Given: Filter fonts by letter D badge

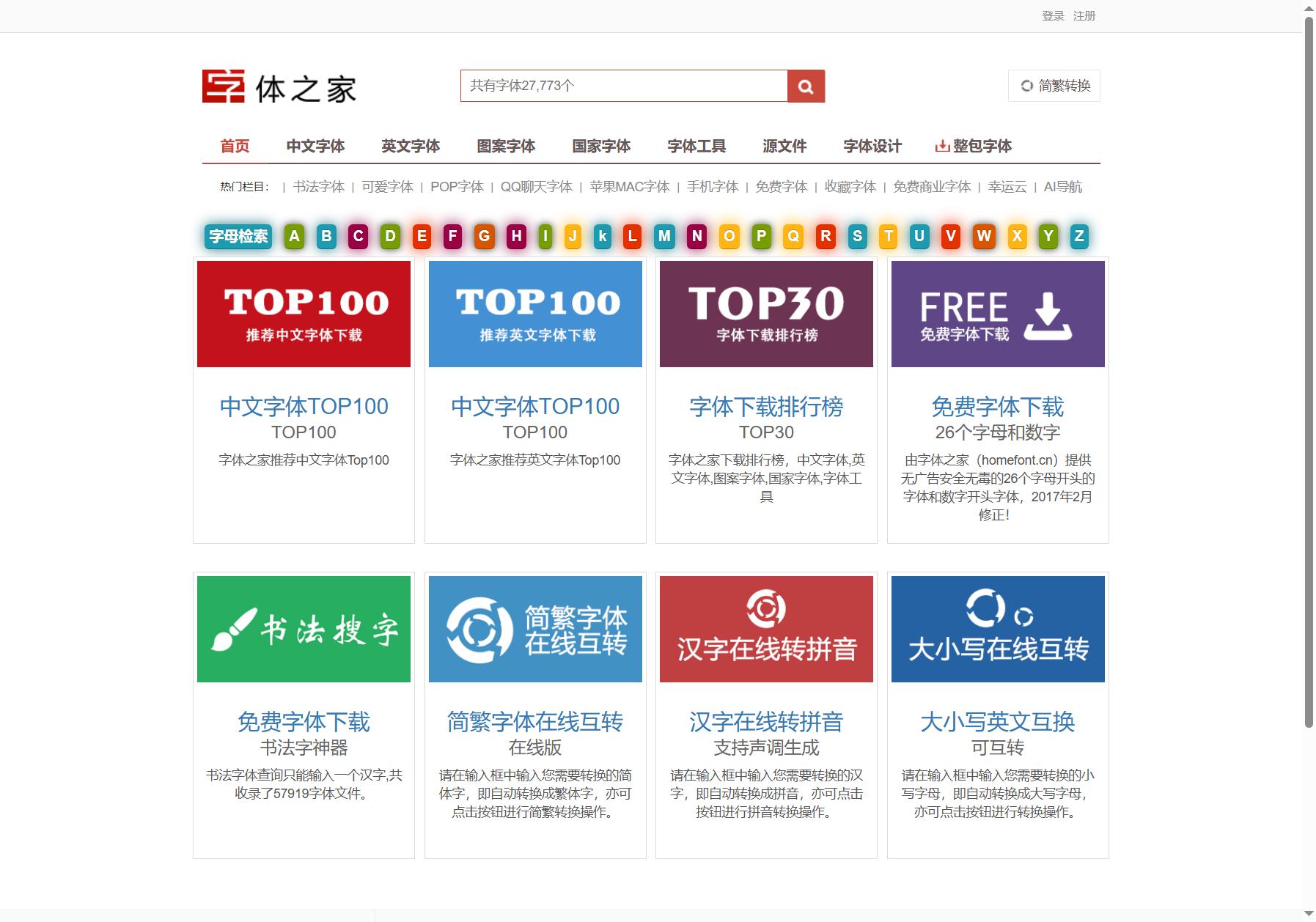Looking at the screenshot, I should pyautogui.click(x=390, y=236).
